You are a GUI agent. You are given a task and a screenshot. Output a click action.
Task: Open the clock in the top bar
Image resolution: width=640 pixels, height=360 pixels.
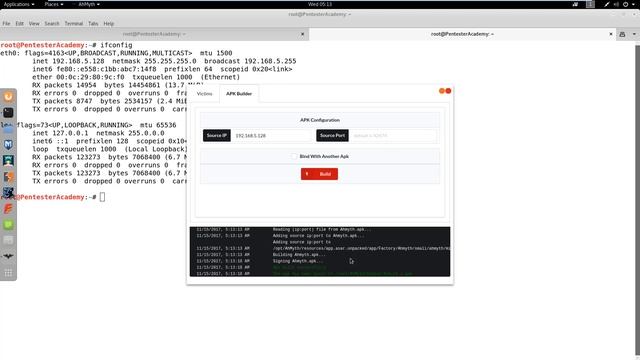tap(320, 4)
